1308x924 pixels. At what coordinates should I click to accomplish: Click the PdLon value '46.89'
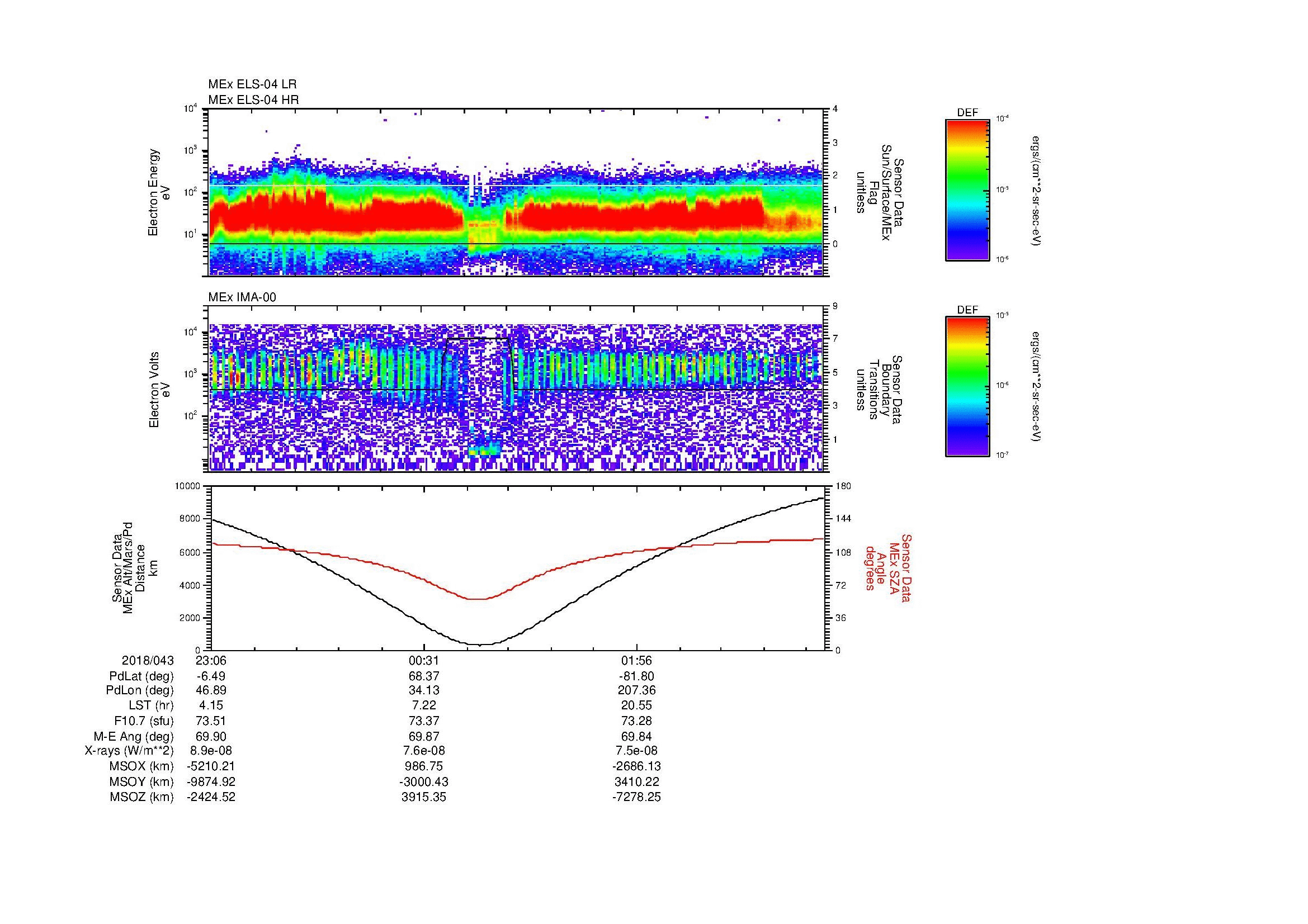click(x=211, y=690)
